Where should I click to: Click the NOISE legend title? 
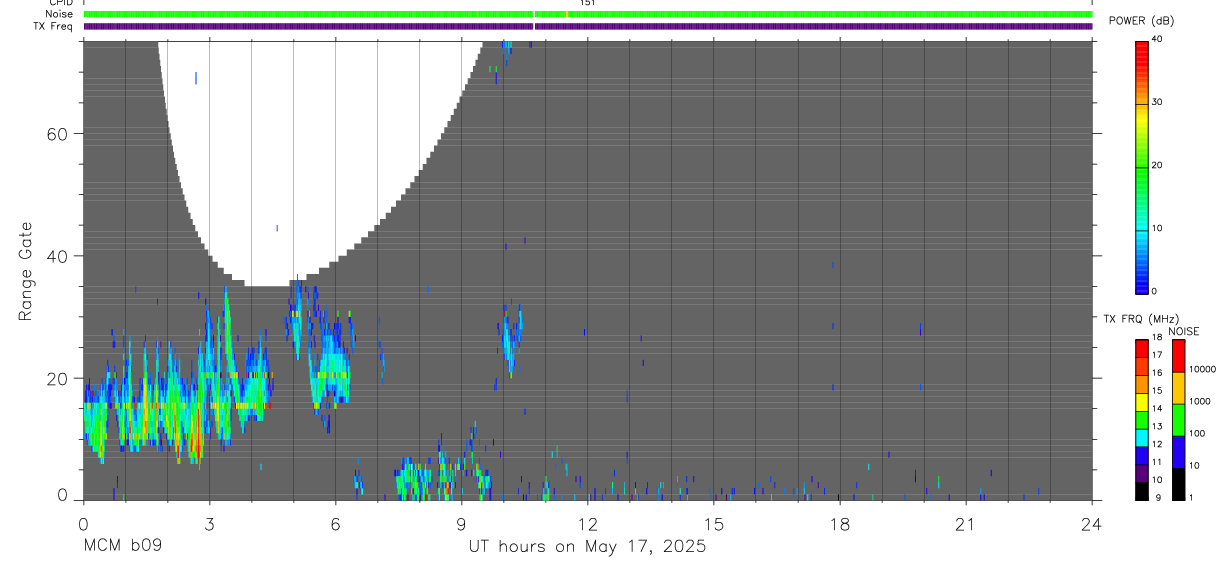[x=1183, y=331]
